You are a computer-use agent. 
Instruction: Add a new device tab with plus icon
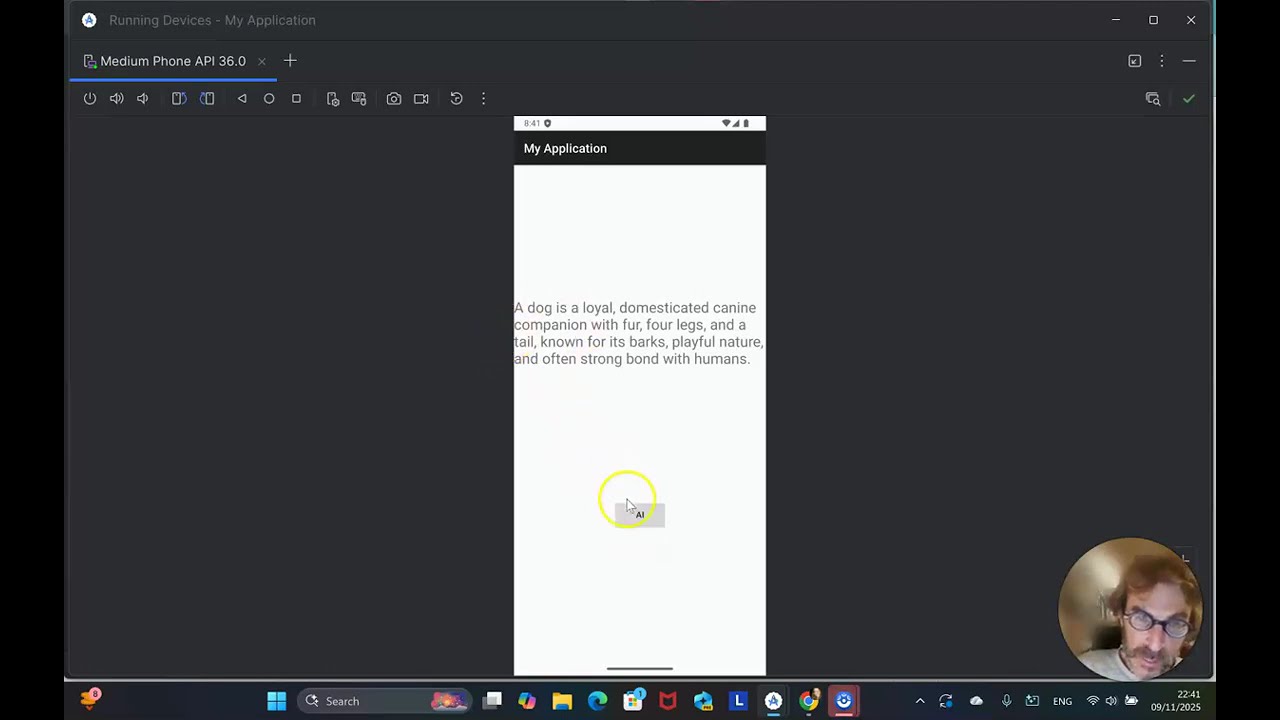[290, 61]
